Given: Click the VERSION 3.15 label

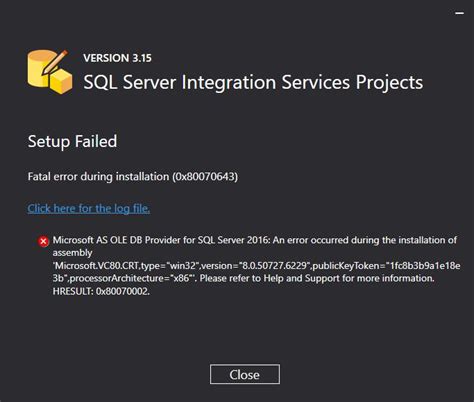Looking at the screenshot, I should [117, 58].
